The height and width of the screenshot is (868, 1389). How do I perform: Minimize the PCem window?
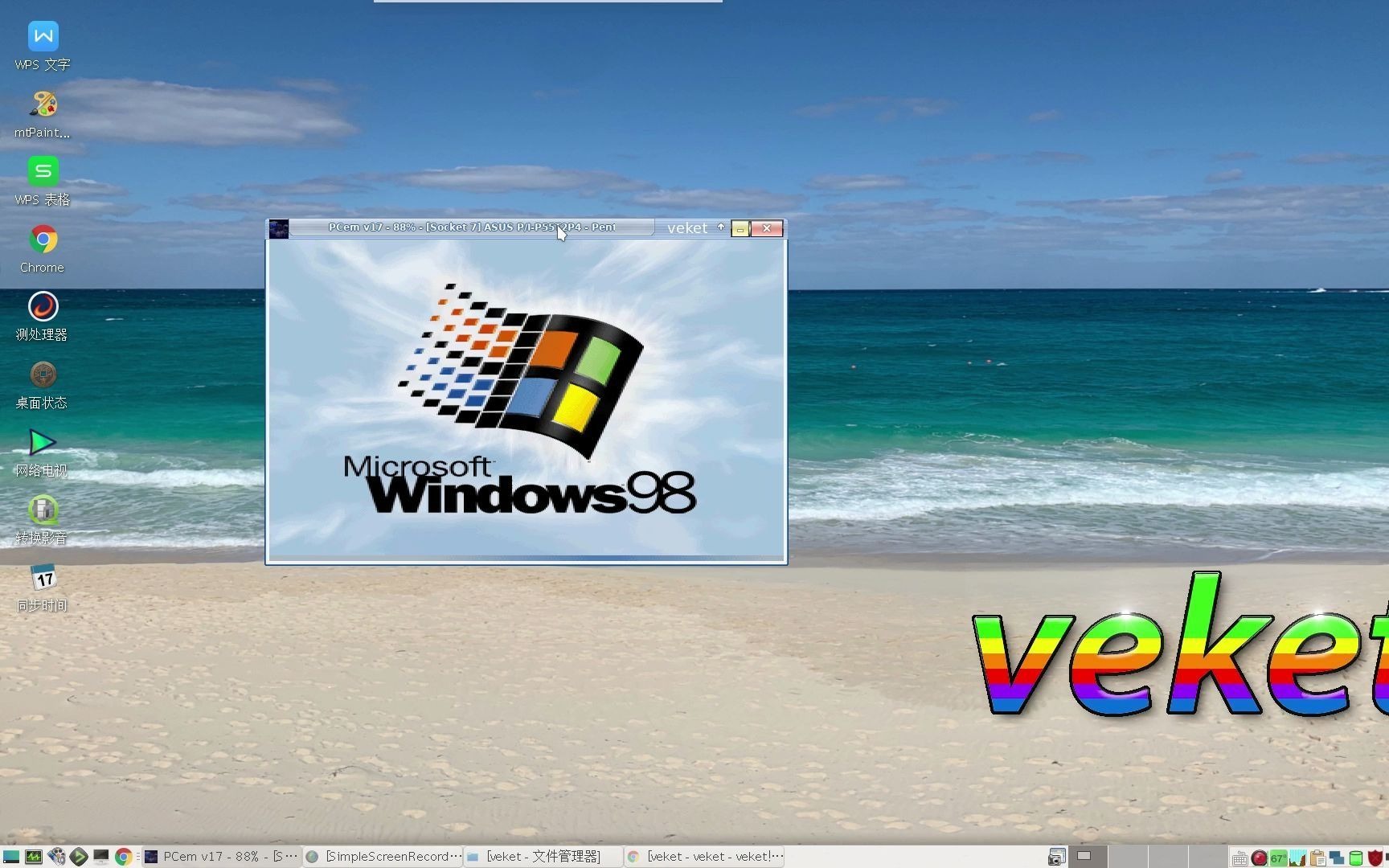click(x=740, y=229)
